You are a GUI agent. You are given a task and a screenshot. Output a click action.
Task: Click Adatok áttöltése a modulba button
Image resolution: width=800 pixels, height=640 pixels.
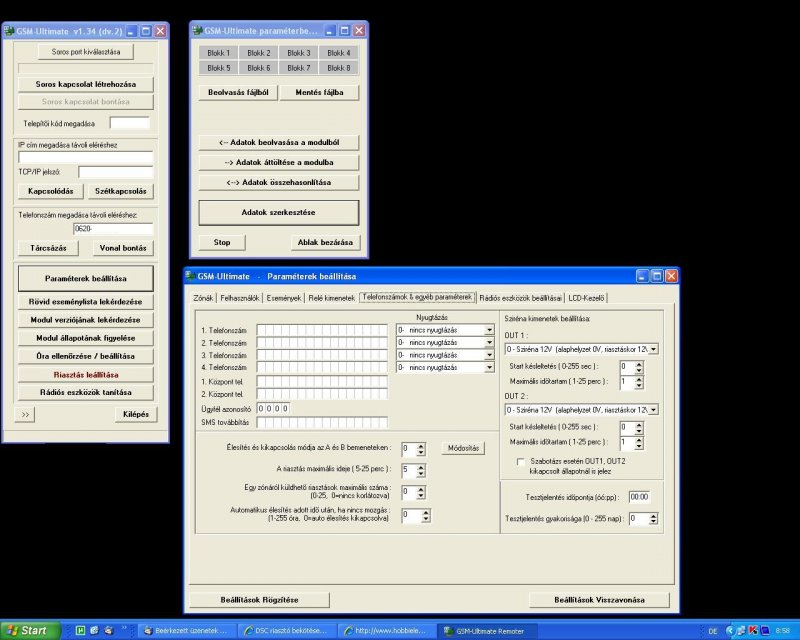pyautogui.click(x=279, y=162)
